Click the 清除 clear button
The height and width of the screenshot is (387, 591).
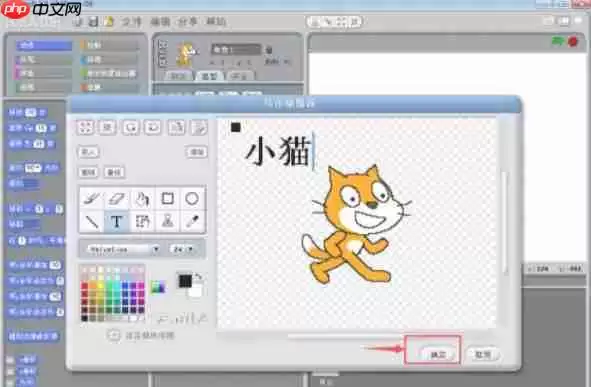click(x=197, y=152)
